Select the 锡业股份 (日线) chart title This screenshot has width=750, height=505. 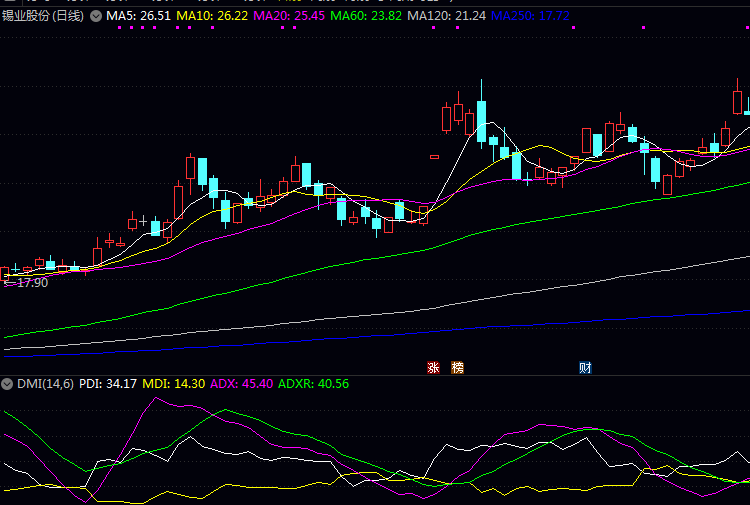click(x=43, y=16)
